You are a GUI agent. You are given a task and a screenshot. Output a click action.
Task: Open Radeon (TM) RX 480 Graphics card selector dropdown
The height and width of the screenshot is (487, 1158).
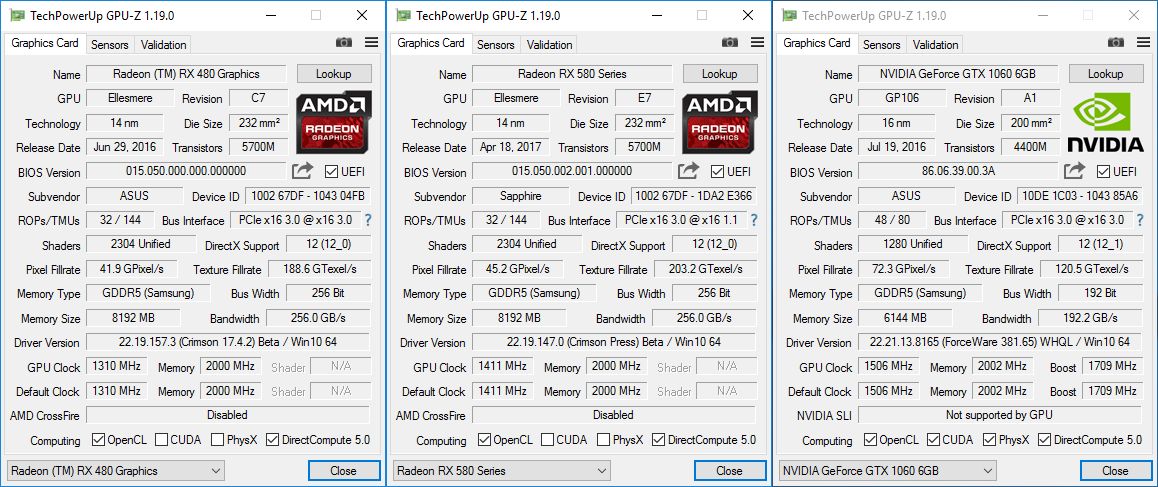pos(115,471)
